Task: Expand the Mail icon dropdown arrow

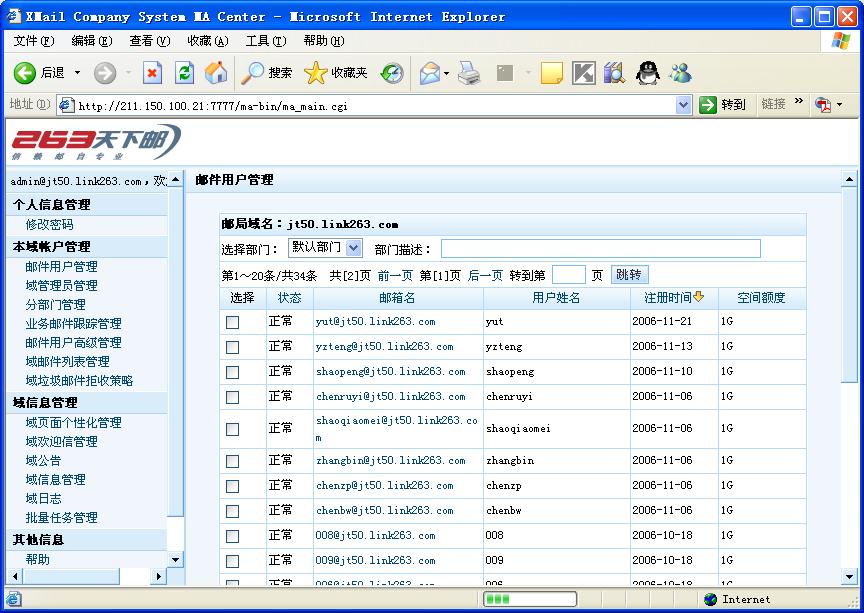Action: pos(446,73)
